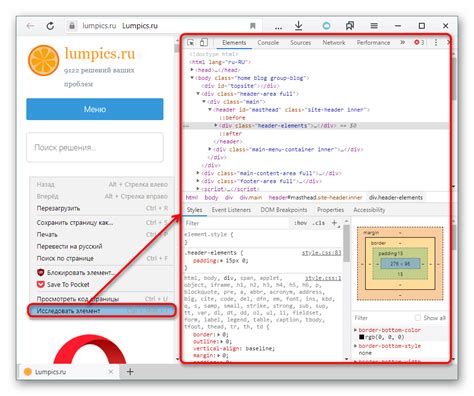
Task: Click the Styles pane Filter field
Action: point(236,223)
